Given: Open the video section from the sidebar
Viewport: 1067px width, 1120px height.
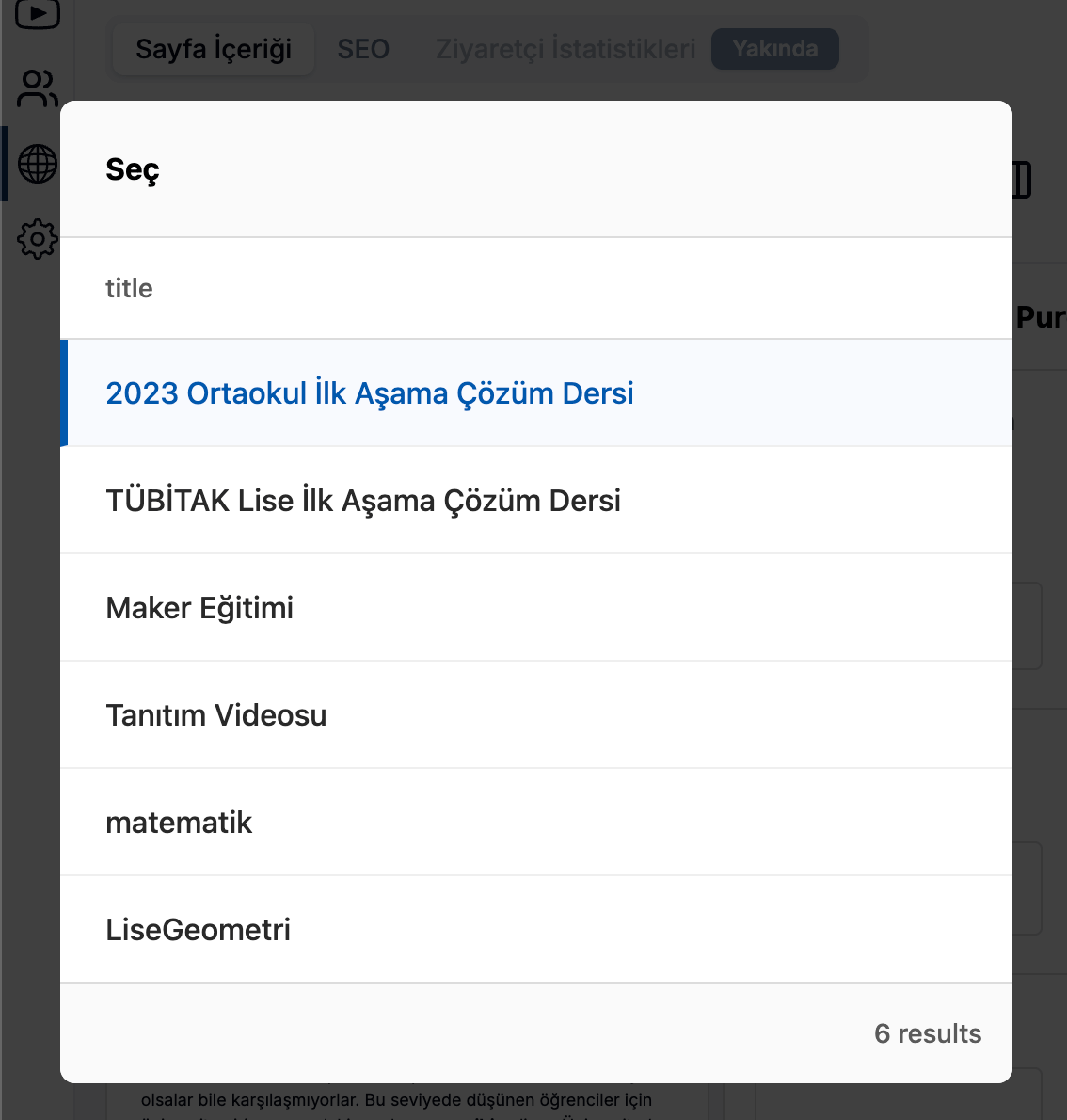Looking at the screenshot, I should point(38,13).
